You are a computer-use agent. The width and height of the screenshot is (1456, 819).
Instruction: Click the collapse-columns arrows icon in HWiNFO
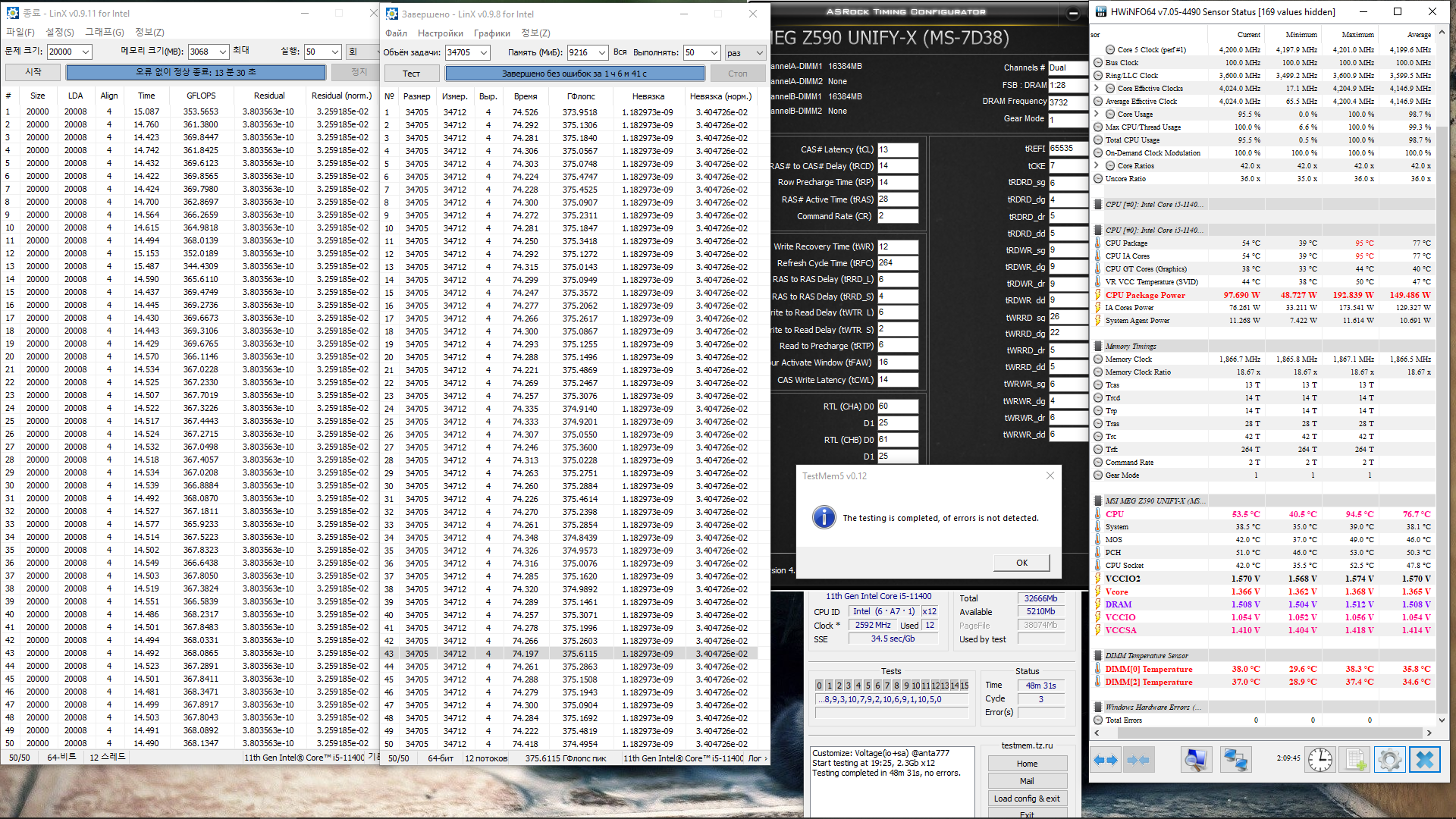pos(1138,760)
